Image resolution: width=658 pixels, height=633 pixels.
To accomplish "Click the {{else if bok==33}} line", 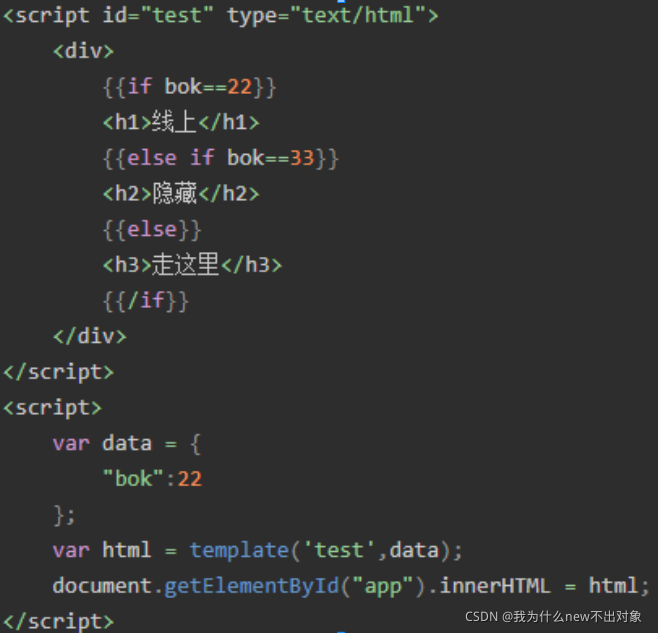I will point(220,159).
